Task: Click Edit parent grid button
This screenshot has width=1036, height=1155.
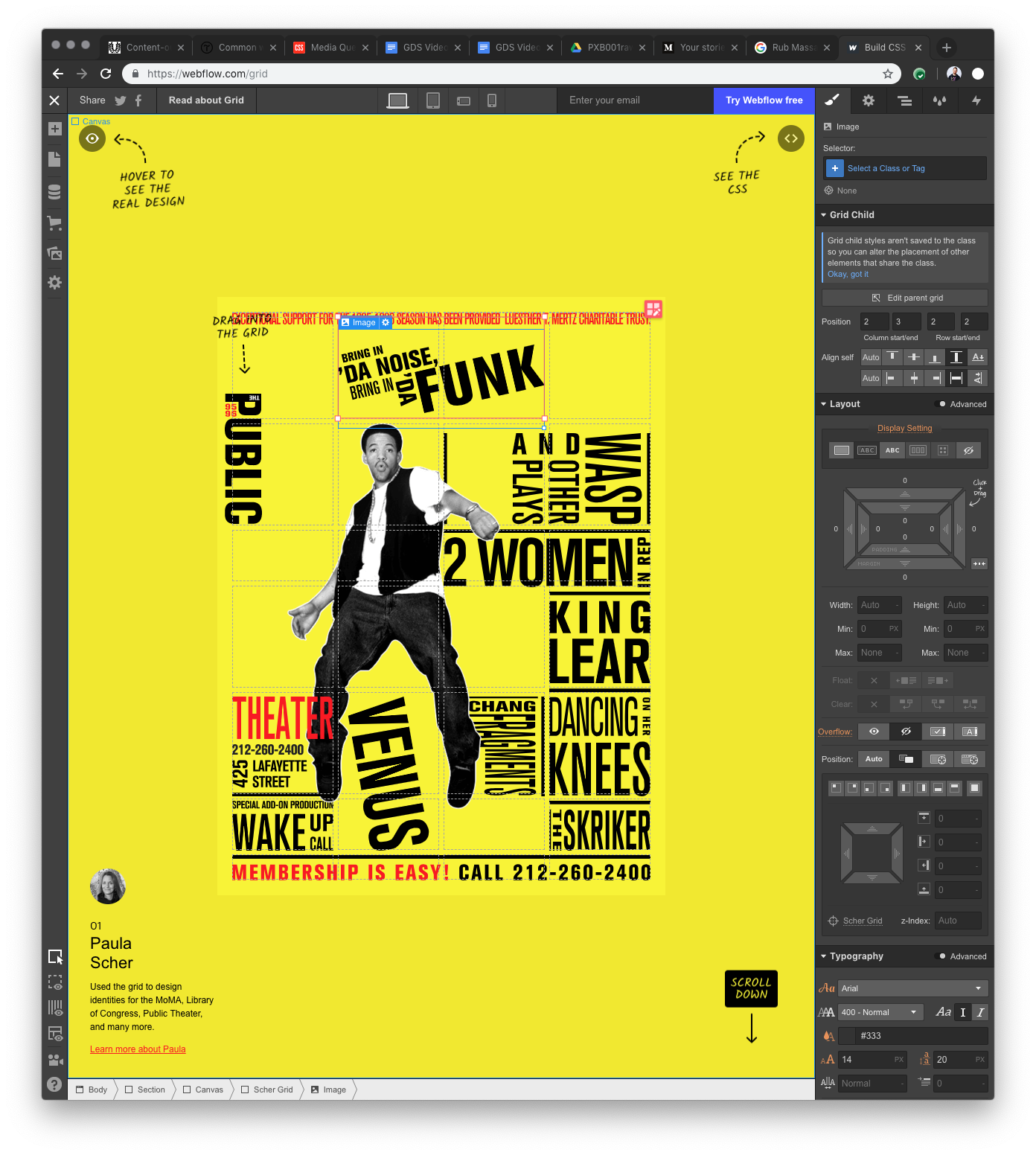Action: (905, 298)
